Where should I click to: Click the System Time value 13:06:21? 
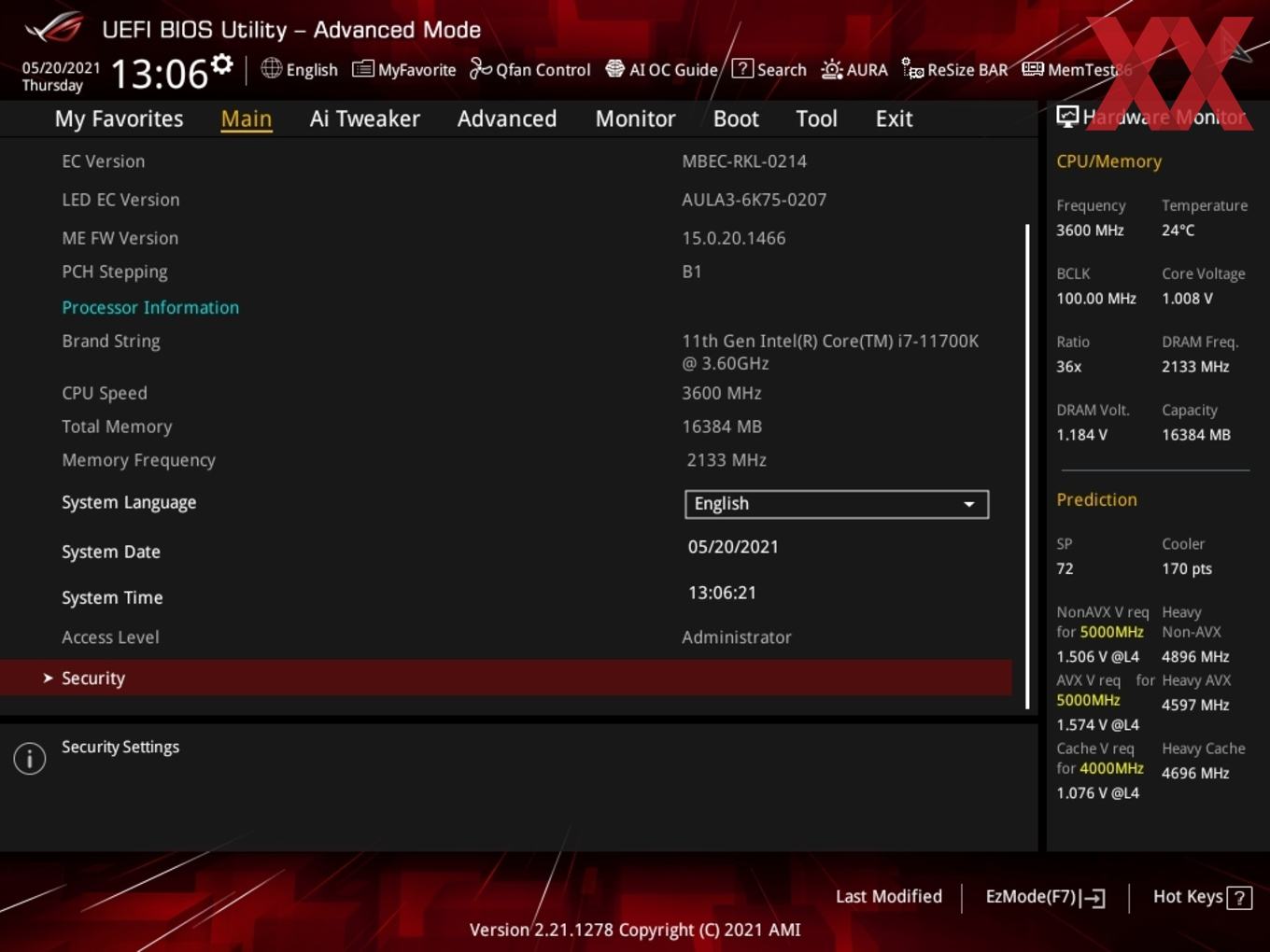click(x=722, y=593)
